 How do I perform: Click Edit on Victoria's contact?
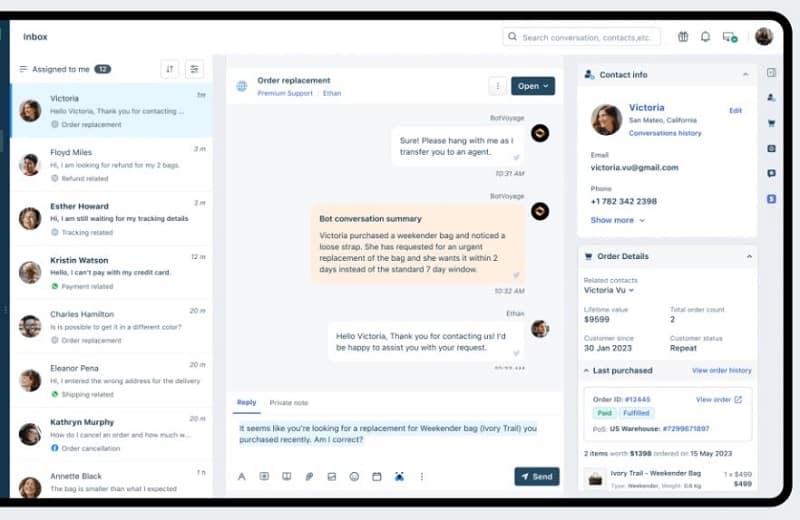[735, 110]
